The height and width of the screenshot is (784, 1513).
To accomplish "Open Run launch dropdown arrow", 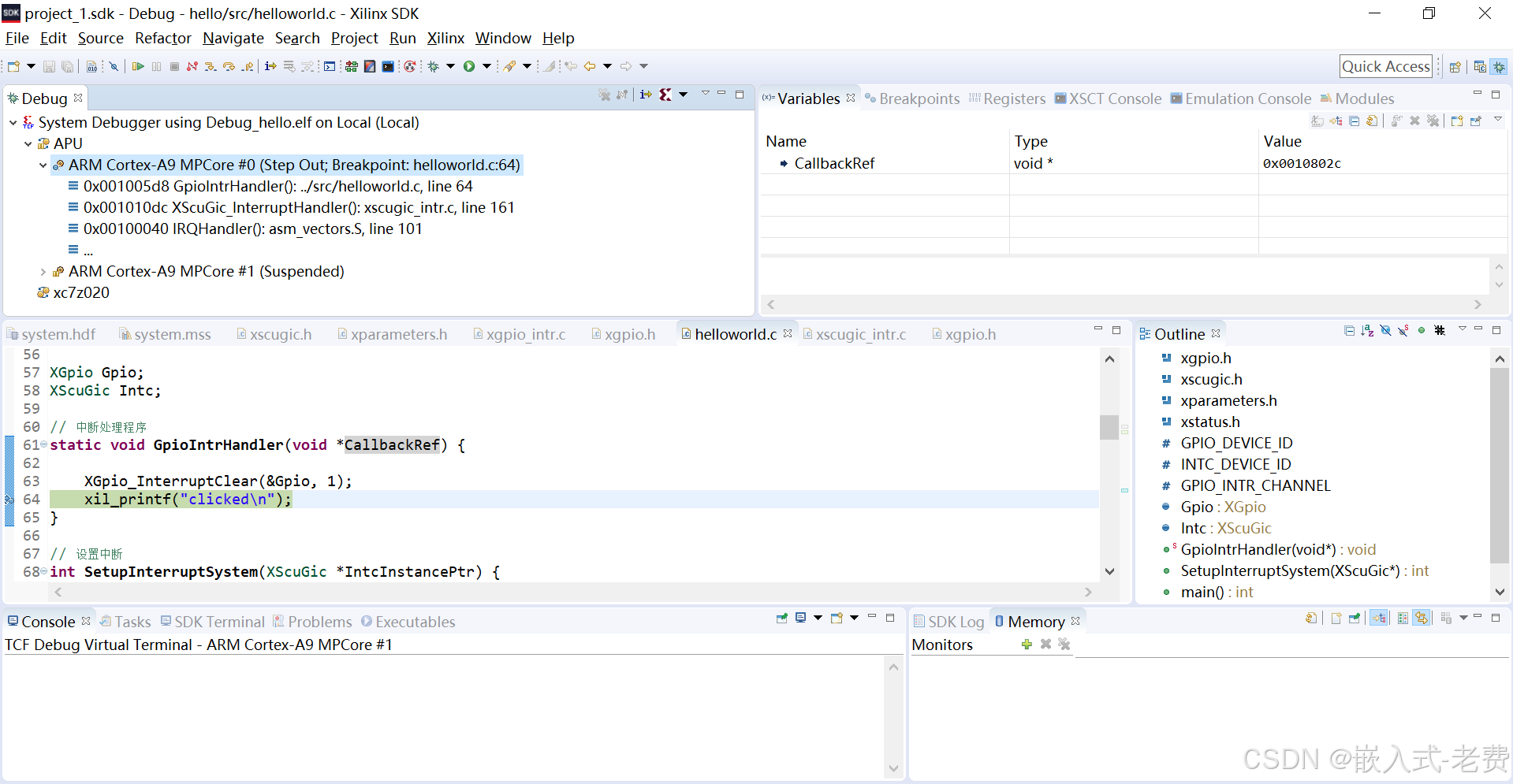I will pyautogui.click(x=486, y=66).
